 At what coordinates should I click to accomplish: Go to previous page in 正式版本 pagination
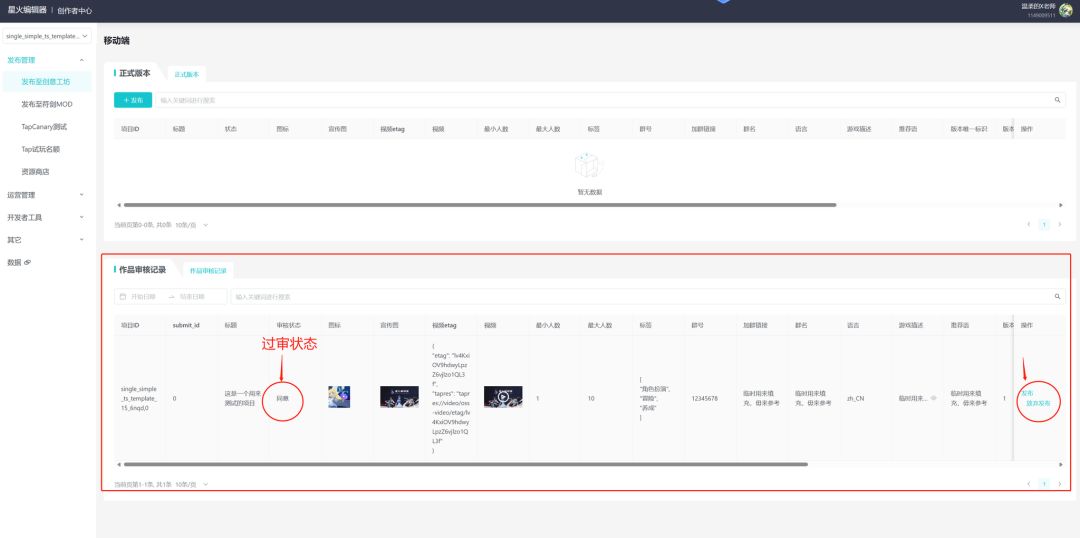pyautogui.click(x=1029, y=225)
